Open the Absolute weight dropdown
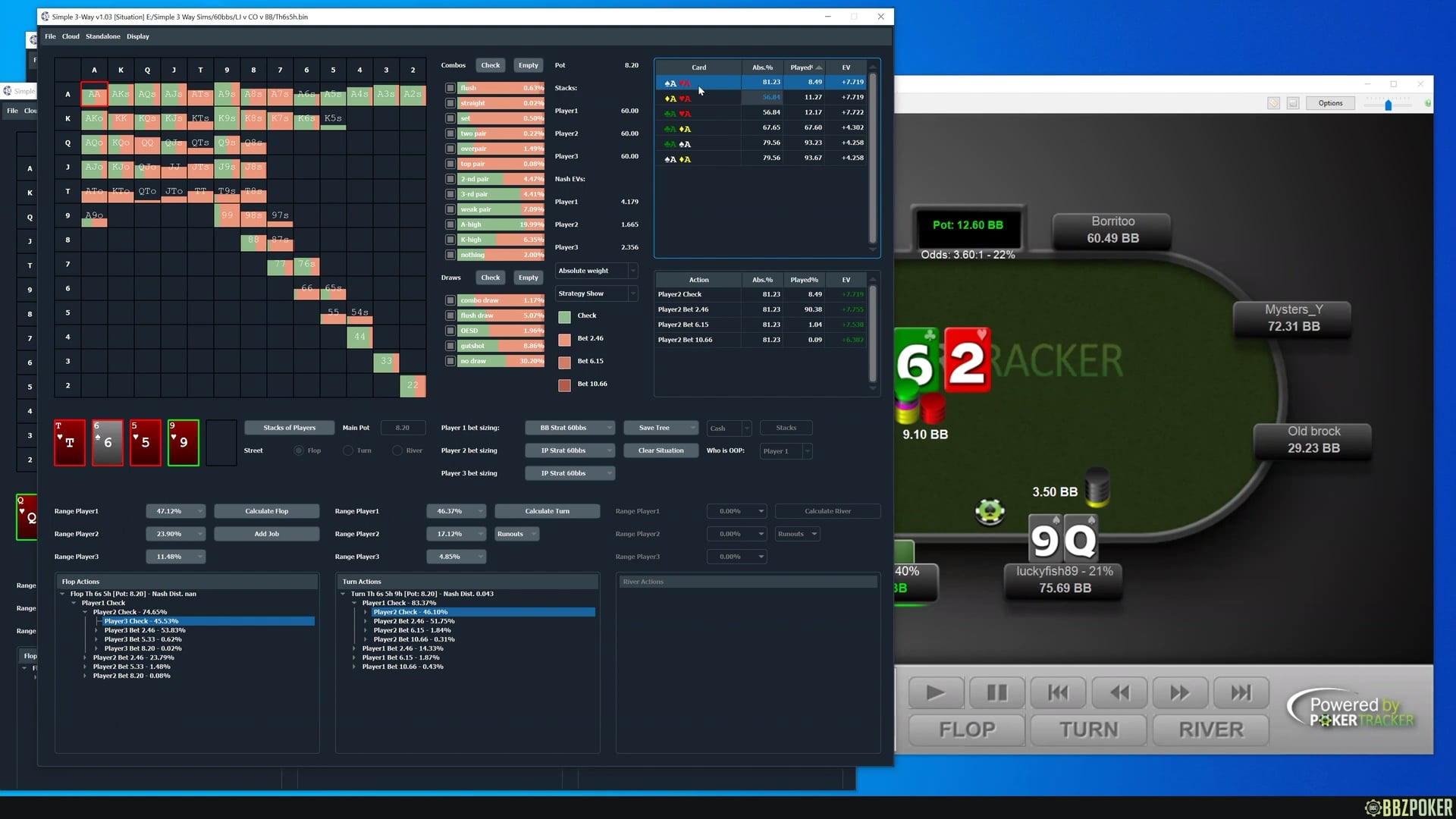The image size is (1456, 819). (597, 271)
